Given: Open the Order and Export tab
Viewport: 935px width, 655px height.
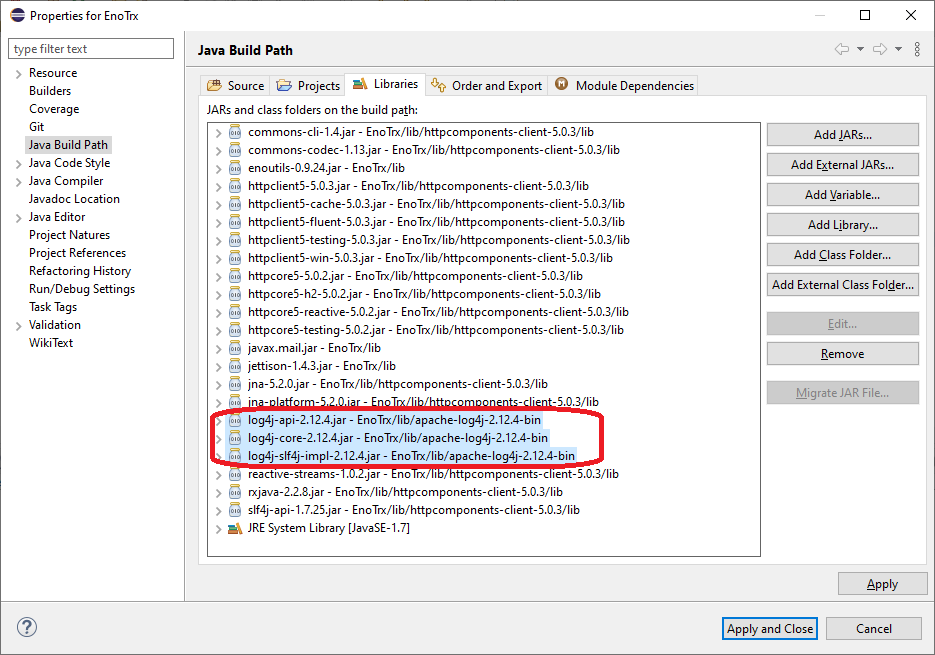Looking at the screenshot, I should tap(487, 86).
